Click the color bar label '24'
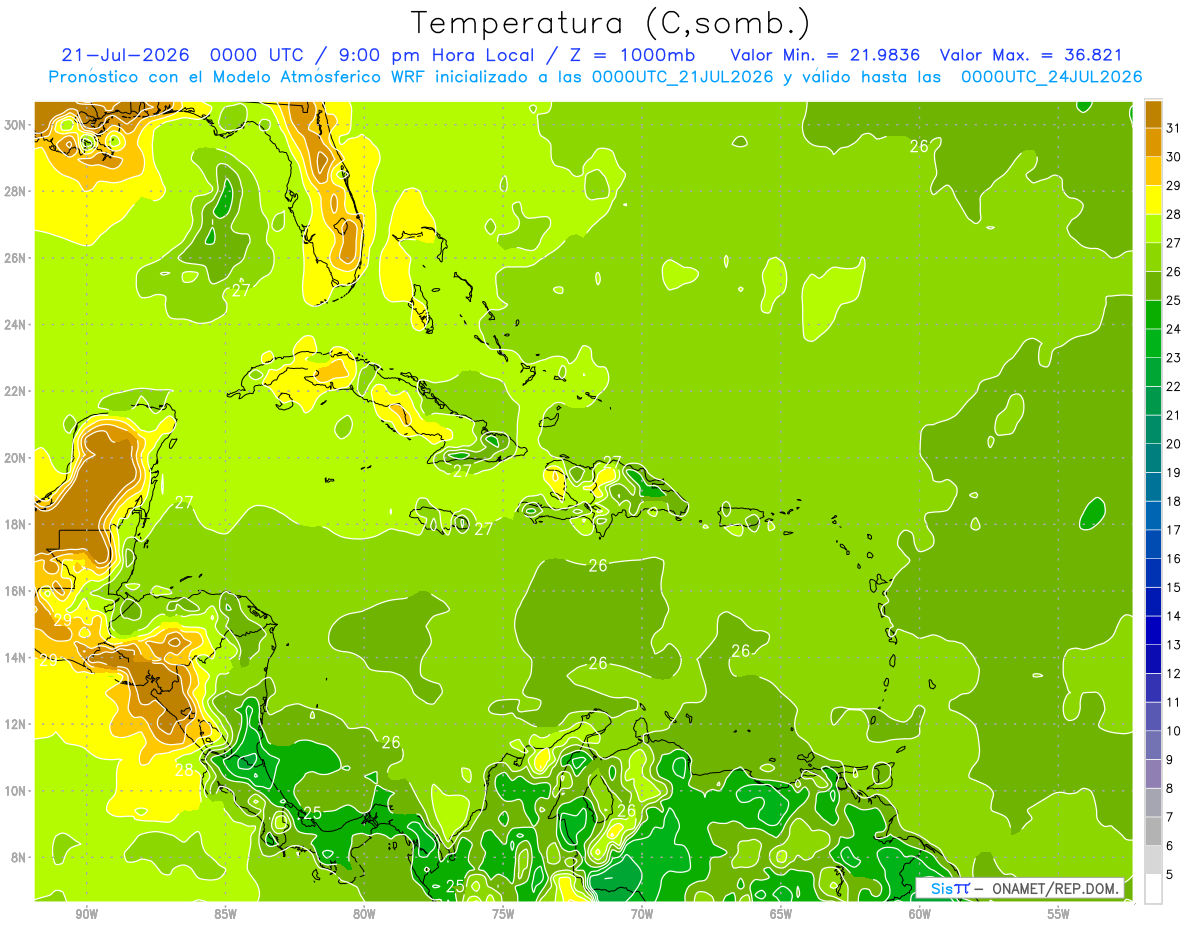1200x927 pixels. point(1174,329)
